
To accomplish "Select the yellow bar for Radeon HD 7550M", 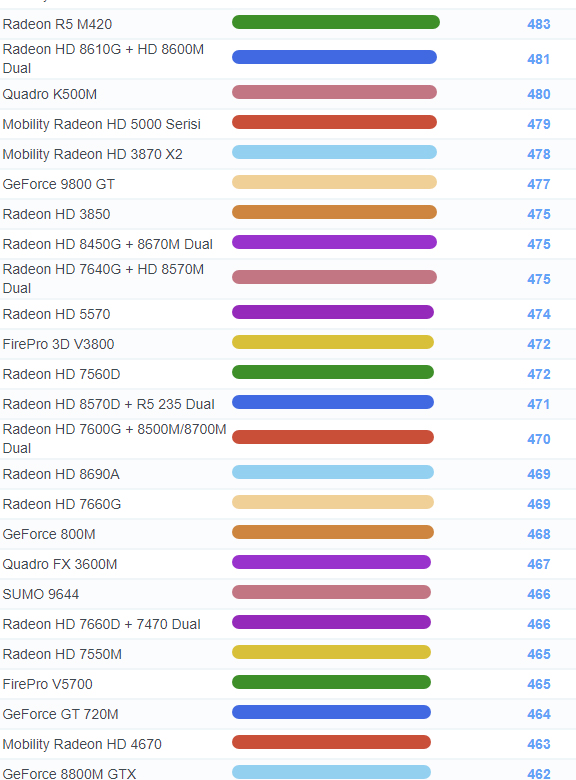I will 331,652.
